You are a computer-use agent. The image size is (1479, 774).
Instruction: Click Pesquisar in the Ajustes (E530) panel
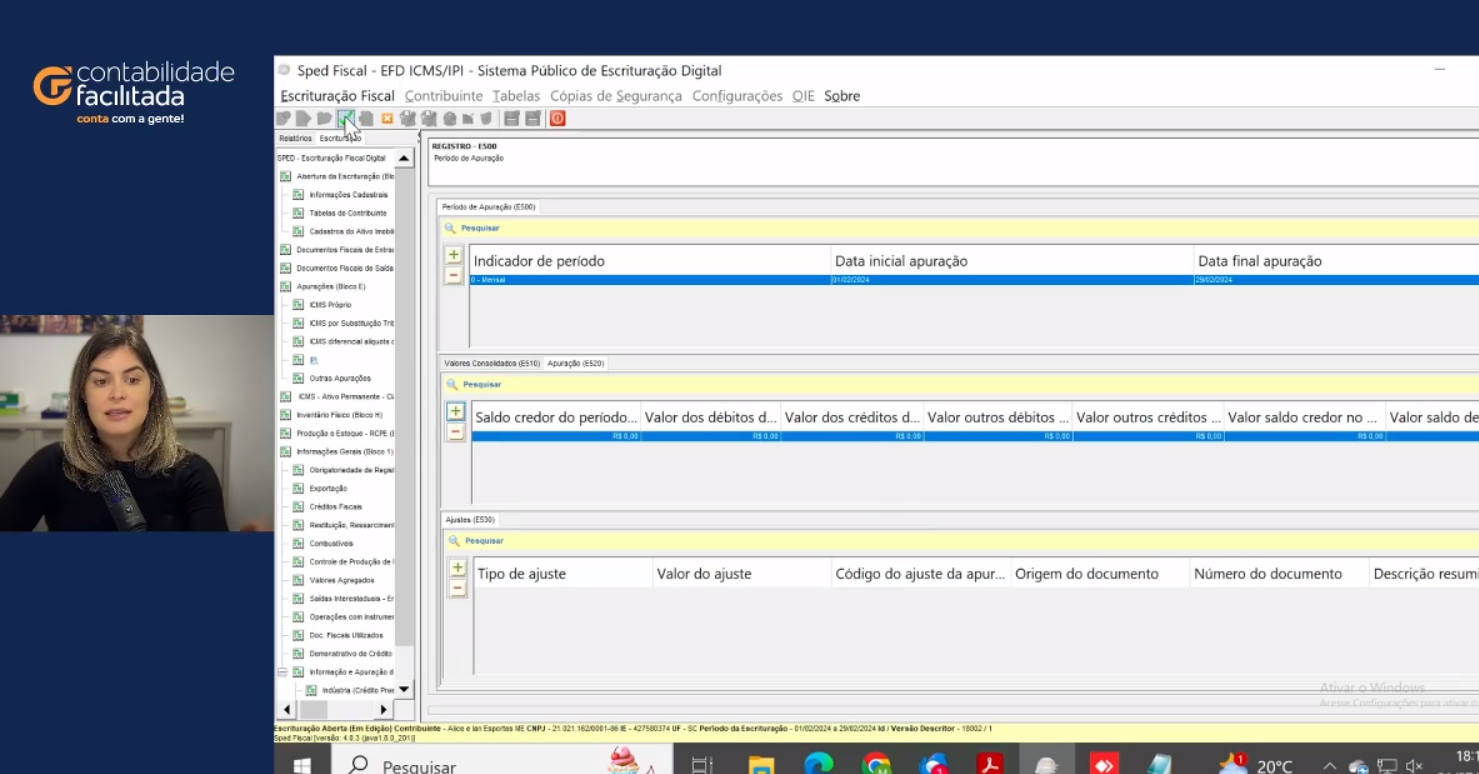pos(484,541)
